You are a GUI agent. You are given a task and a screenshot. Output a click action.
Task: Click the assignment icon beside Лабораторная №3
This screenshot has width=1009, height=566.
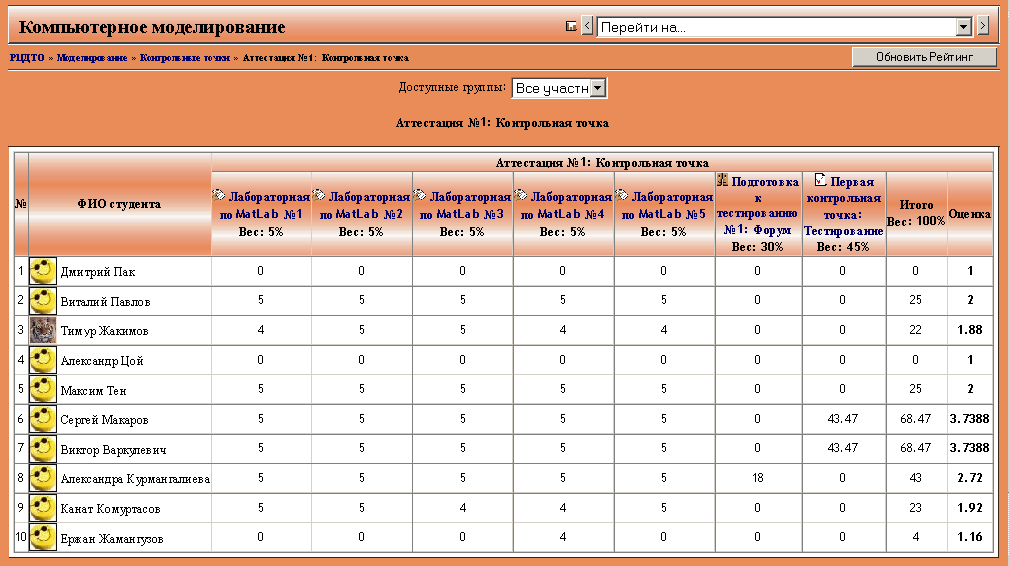pyautogui.click(x=420, y=195)
